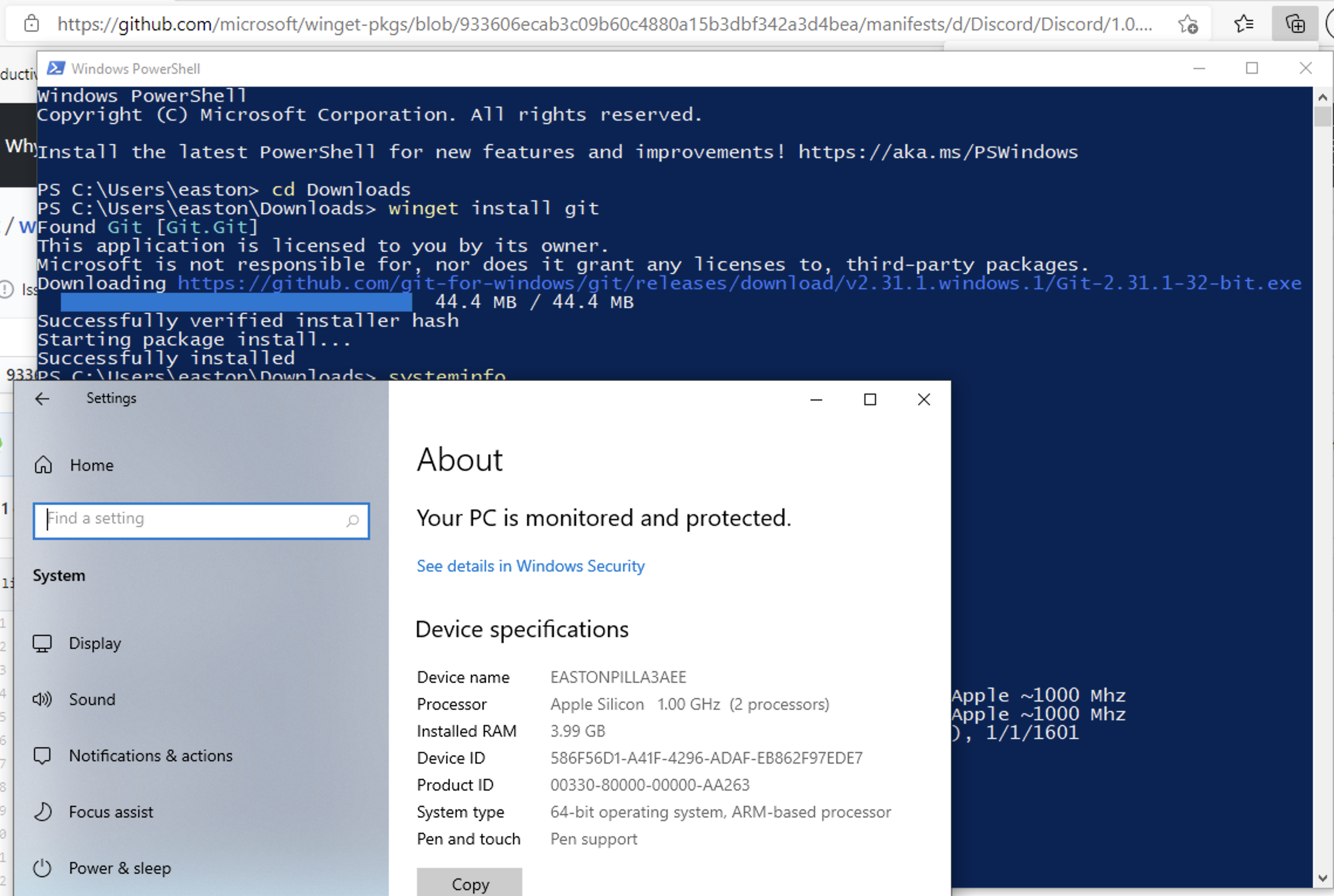Open Focus assist settings
Viewport: 1334px width, 896px height.
click(111, 812)
